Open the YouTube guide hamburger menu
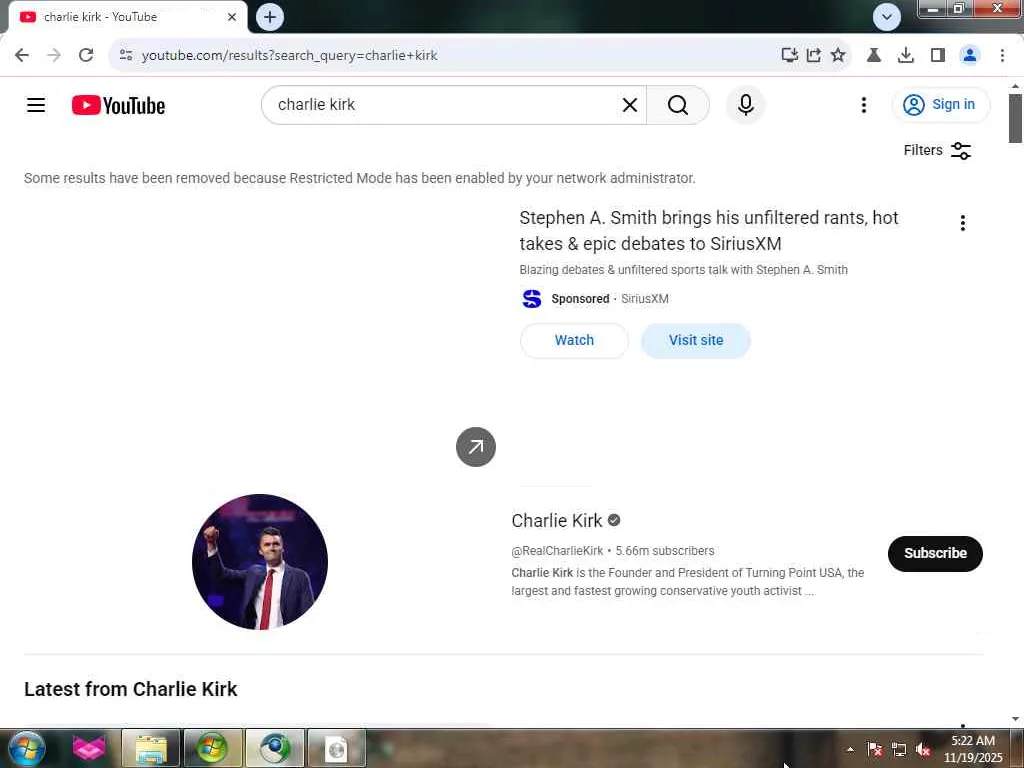This screenshot has height=768, width=1024. pos(36,104)
